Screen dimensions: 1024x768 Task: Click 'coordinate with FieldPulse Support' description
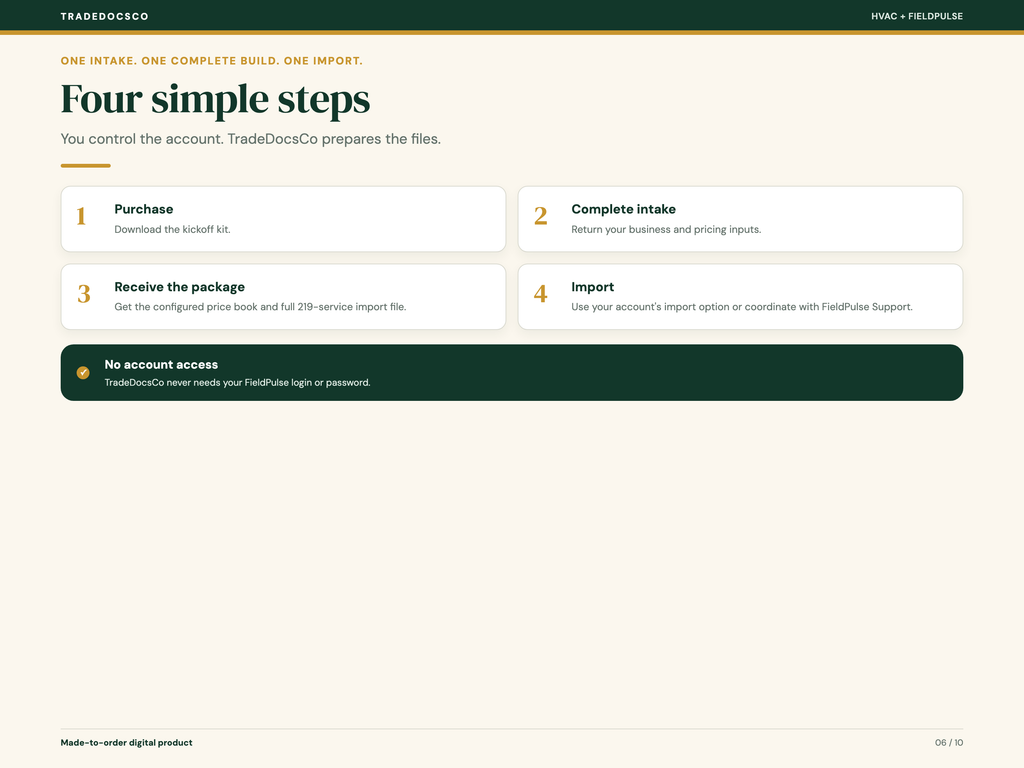[742, 307]
